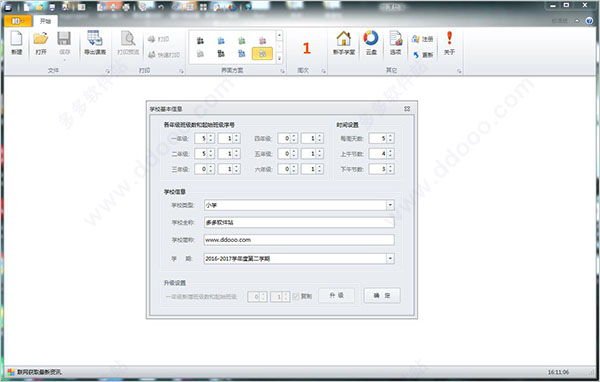
Task: Click the 升级 button
Action: [x=337, y=295]
